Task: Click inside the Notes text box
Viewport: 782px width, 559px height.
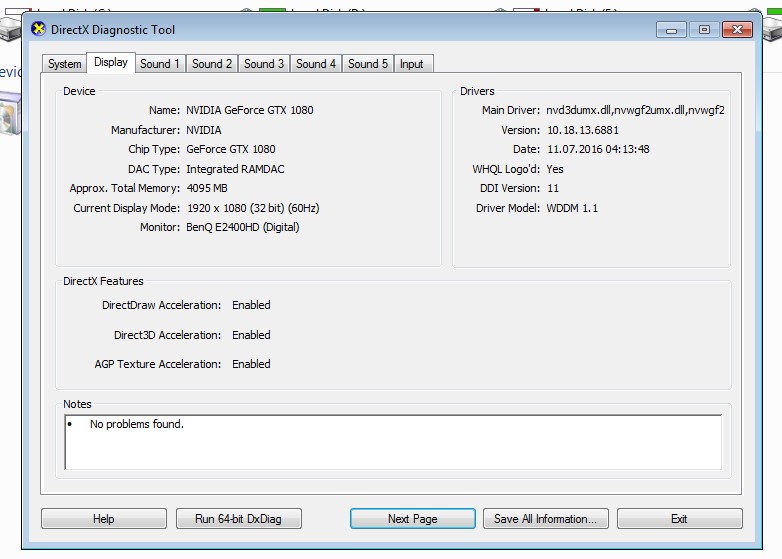Action: click(393, 442)
